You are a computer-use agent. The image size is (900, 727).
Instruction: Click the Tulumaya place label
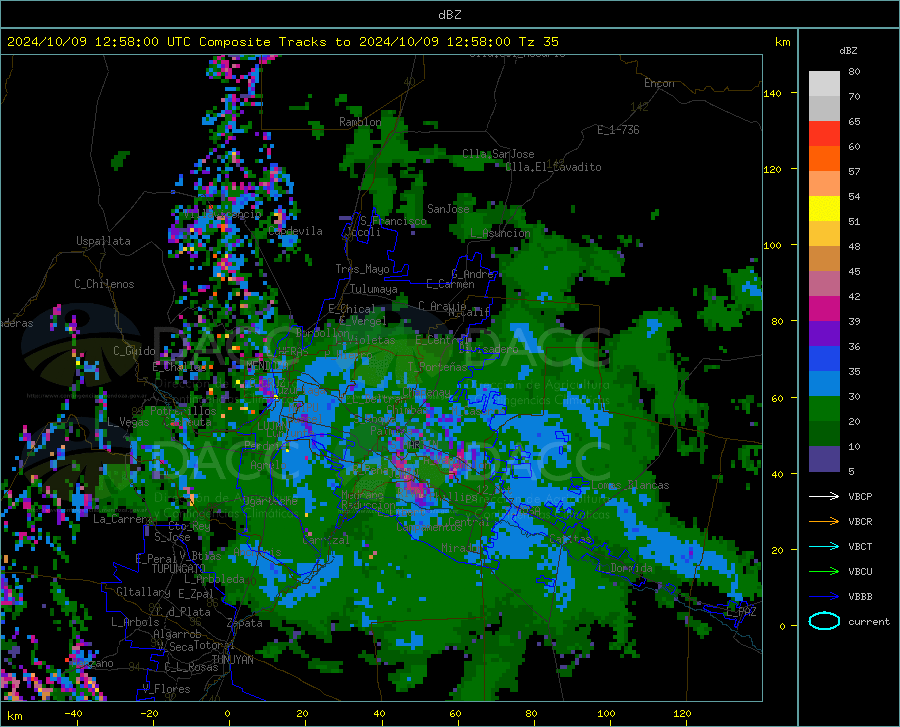coord(374,289)
